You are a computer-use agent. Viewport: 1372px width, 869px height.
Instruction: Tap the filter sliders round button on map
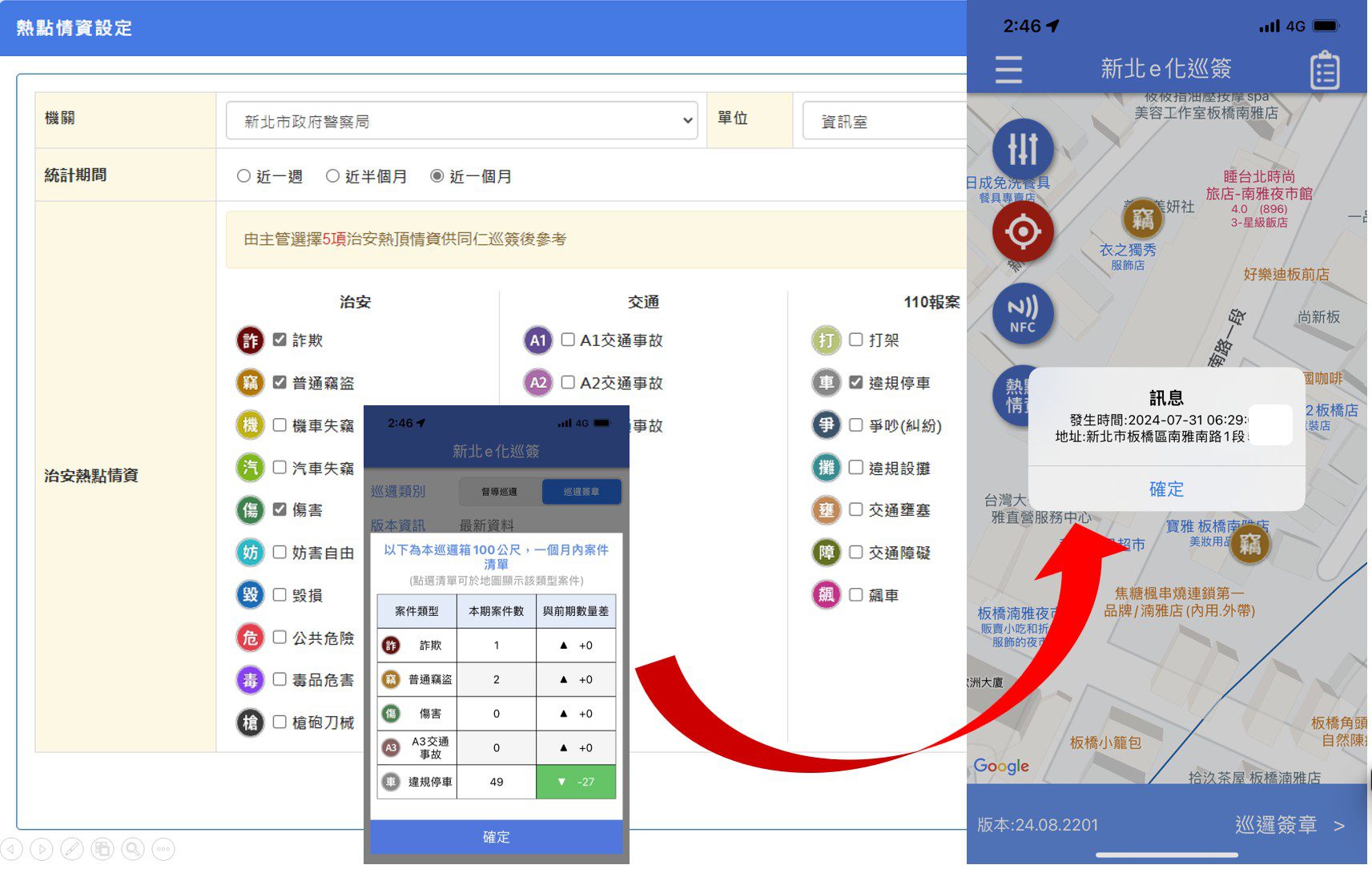(1023, 148)
